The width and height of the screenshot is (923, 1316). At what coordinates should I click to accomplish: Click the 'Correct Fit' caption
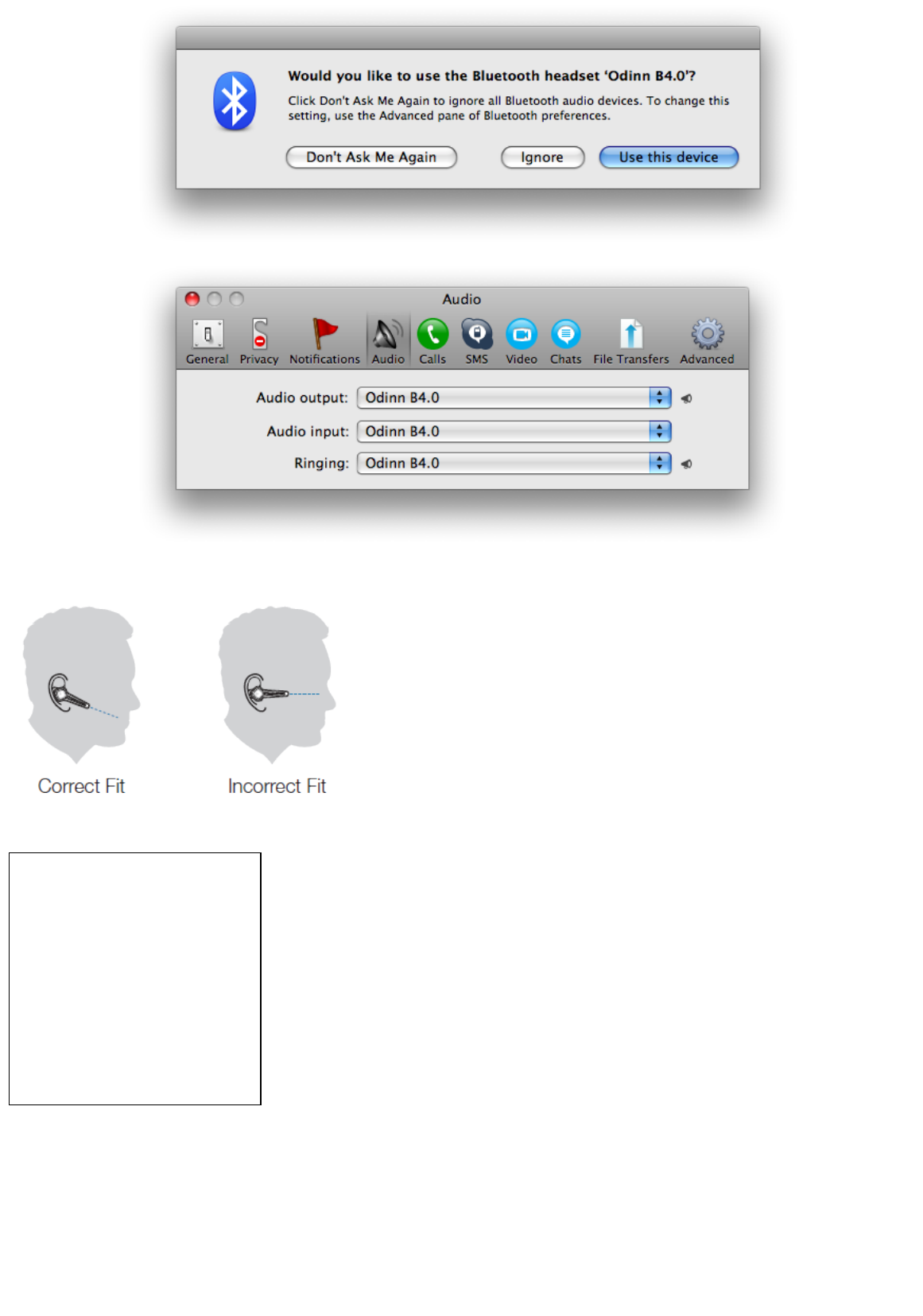tap(81, 786)
